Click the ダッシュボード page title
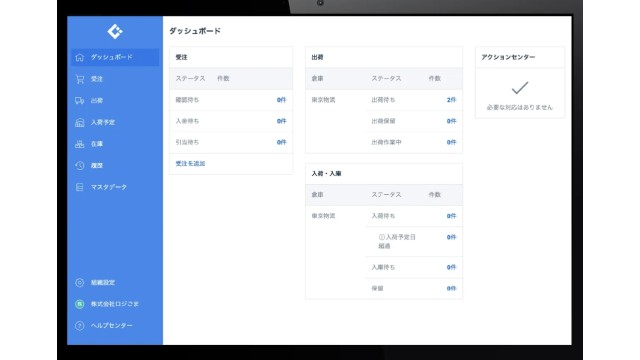 195,31
